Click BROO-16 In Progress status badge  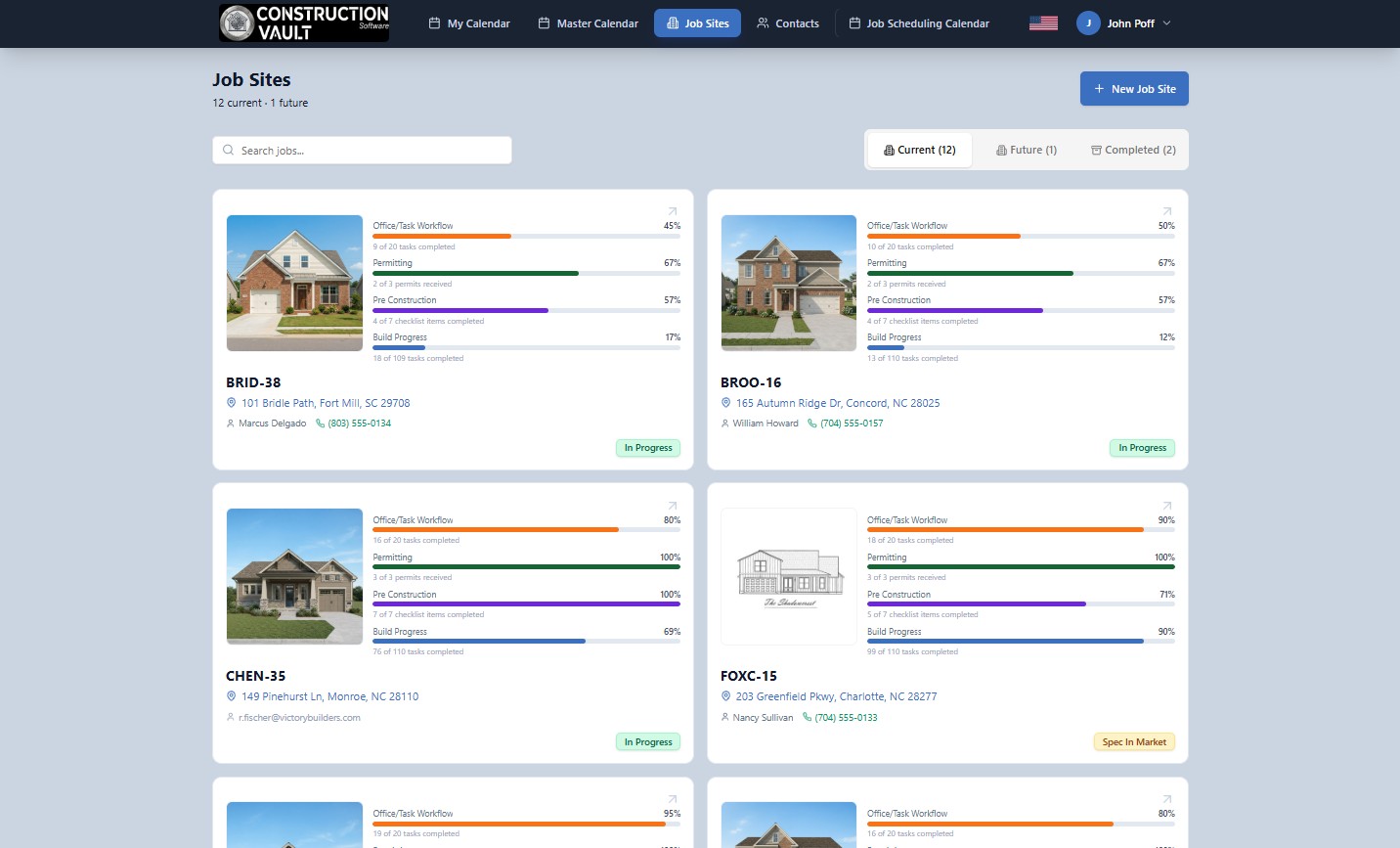(1143, 448)
